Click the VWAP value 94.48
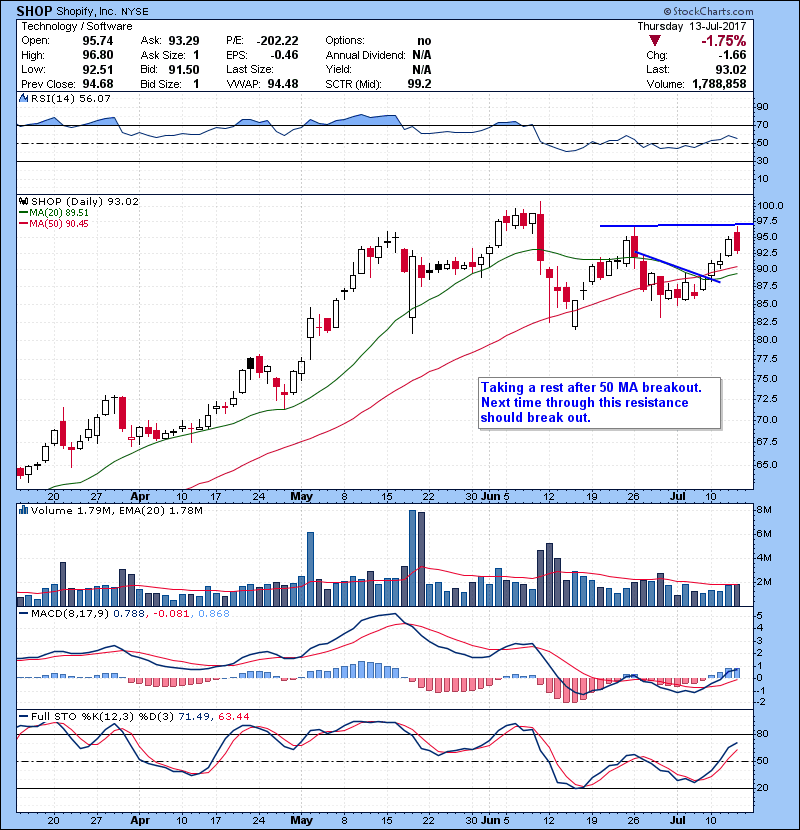This screenshot has width=800, height=830. 283,84
